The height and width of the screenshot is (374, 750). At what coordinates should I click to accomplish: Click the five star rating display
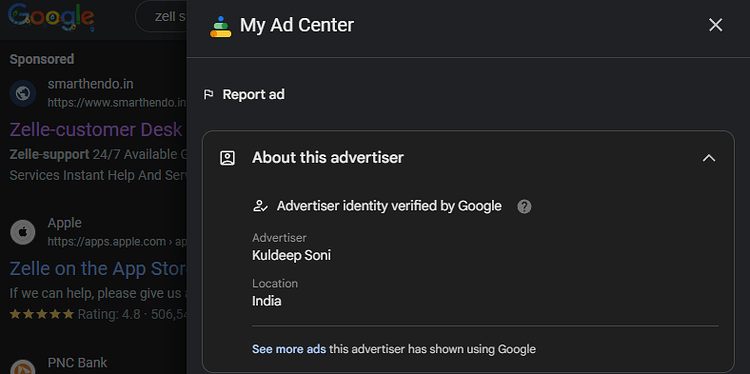point(42,314)
